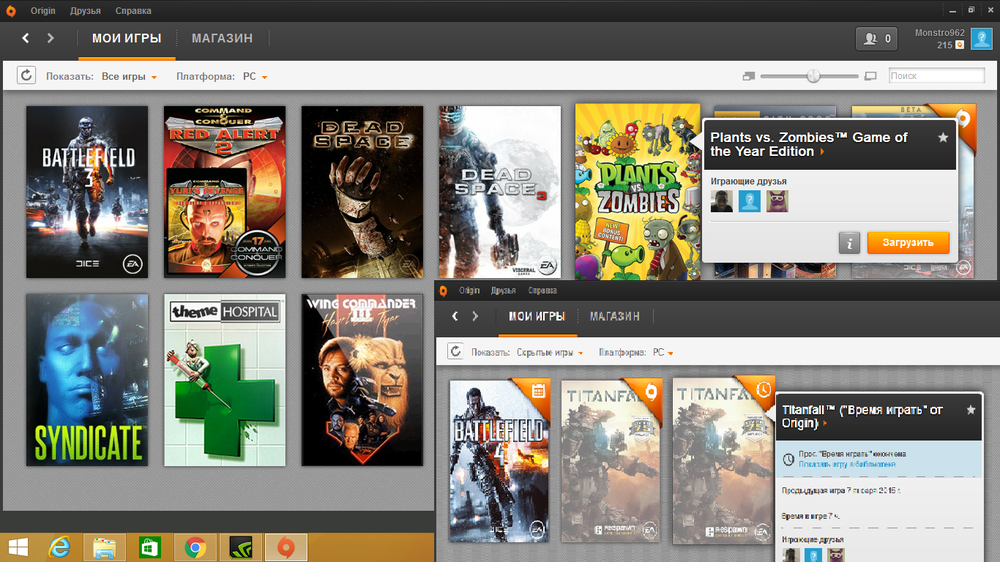Go forward in the second Origin window
Screen dimensions: 1000x562
[475, 316]
